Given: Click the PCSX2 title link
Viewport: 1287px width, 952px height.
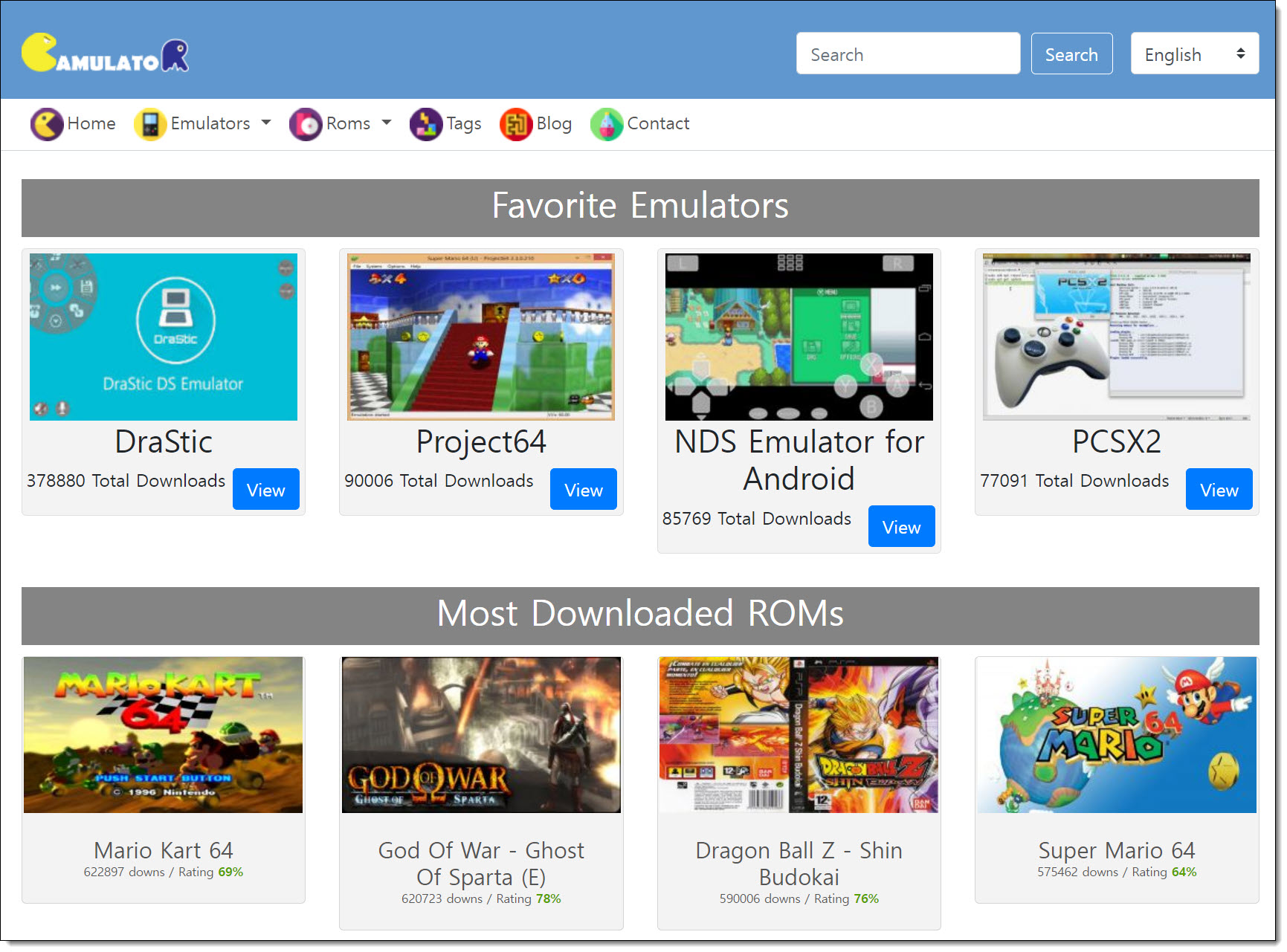Looking at the screenshot, I should coord(1117,441).
